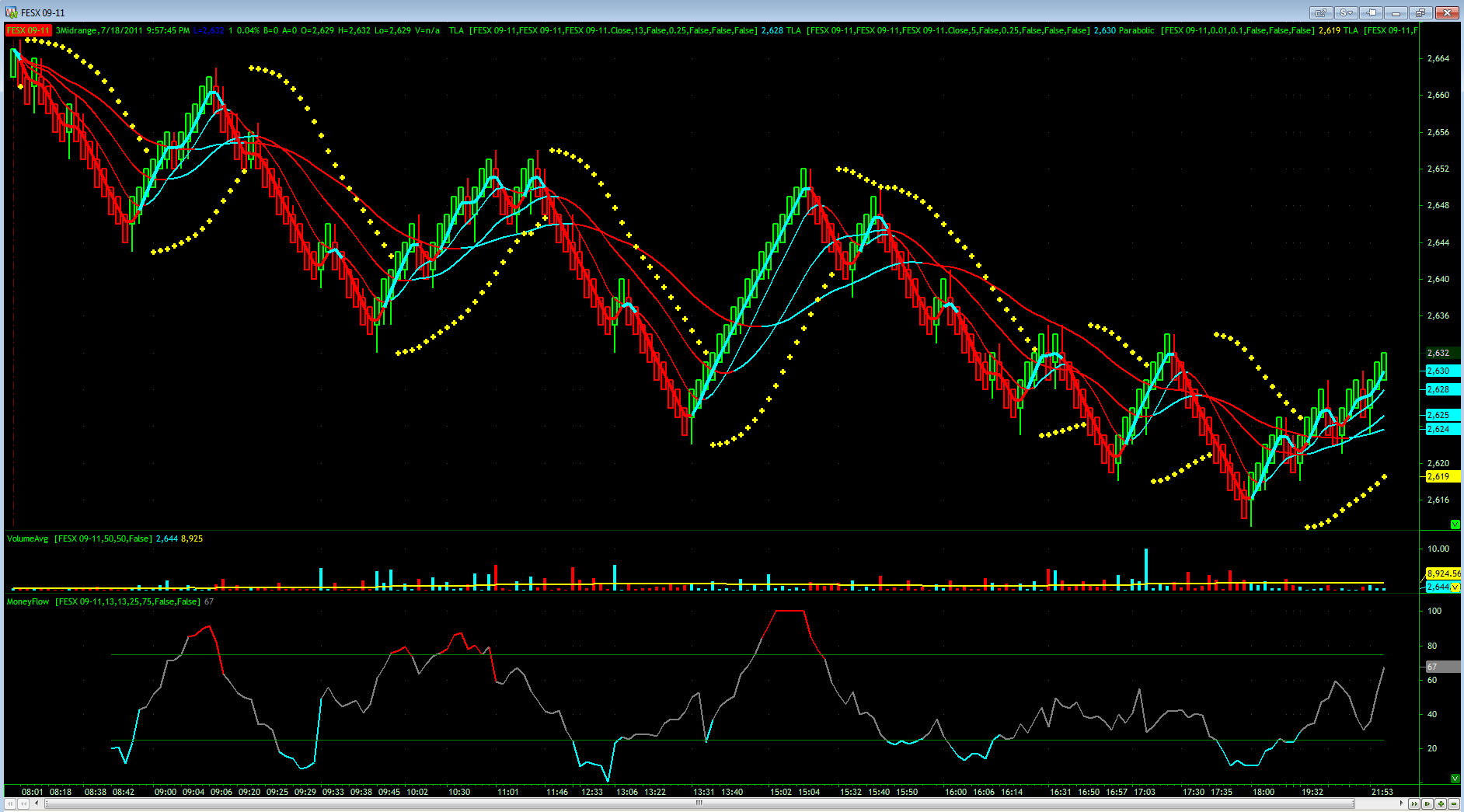The width and height of the screenshot is (1464, 812).
Task: Collapse the VolumeAvg panel using its V marker
Action: pos(1455,587)
